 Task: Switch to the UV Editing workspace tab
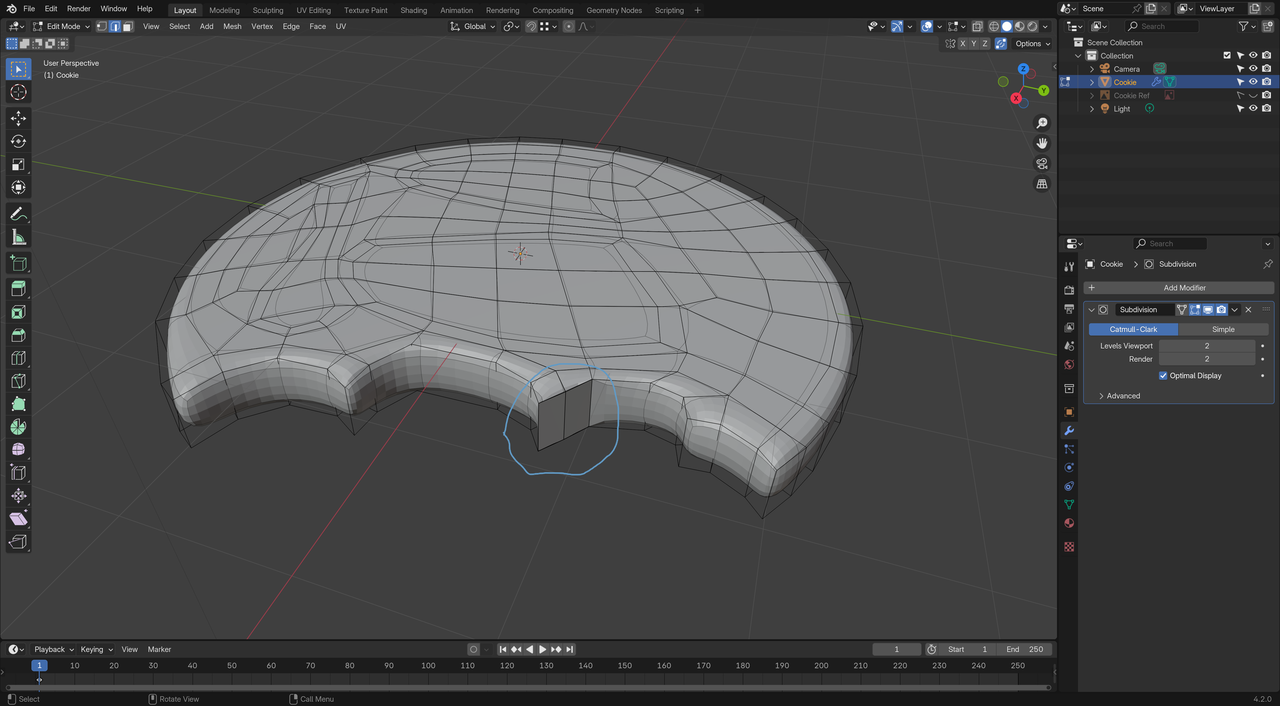313,10
